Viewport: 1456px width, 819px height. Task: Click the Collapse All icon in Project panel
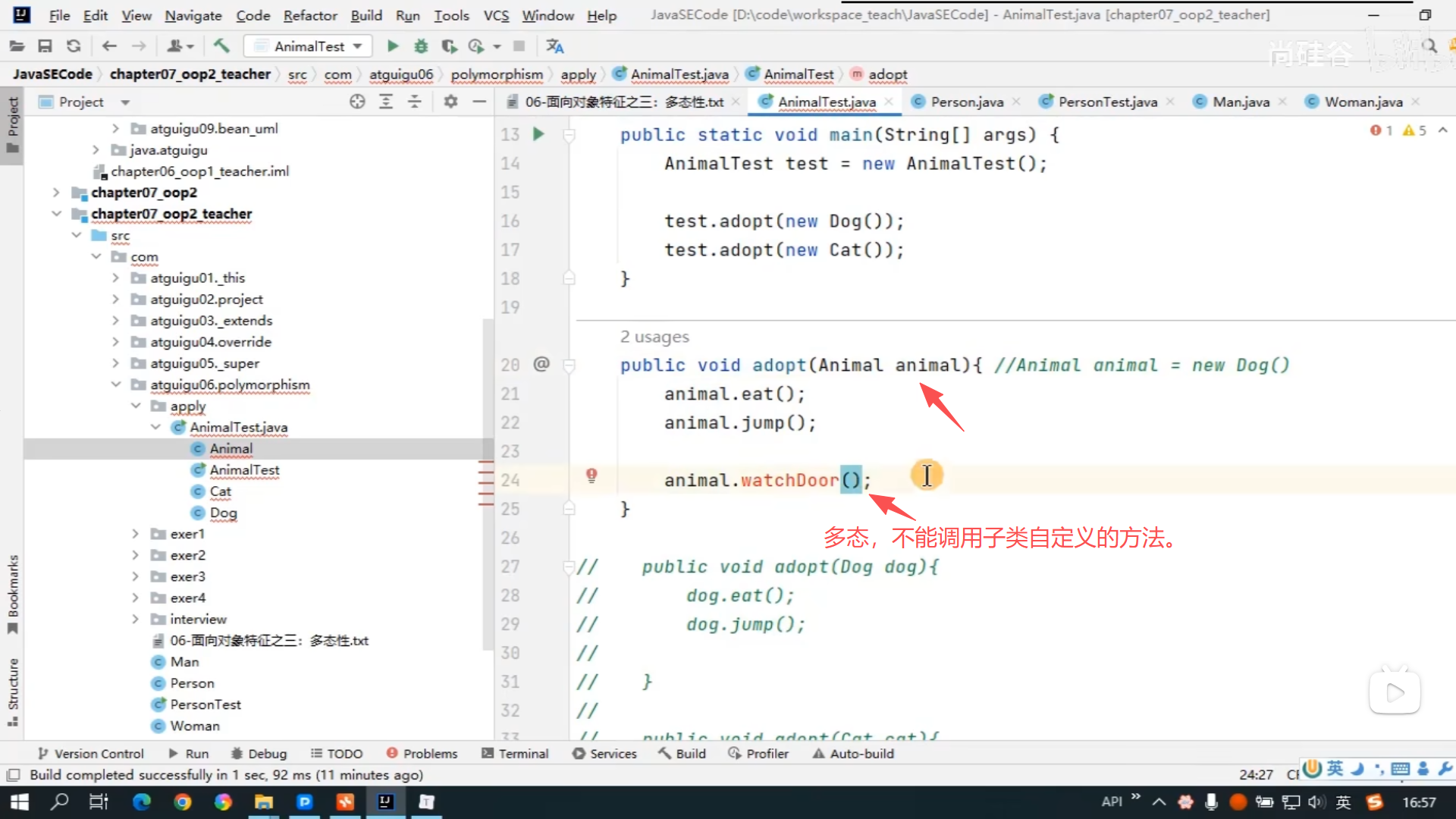click(415, 102)
